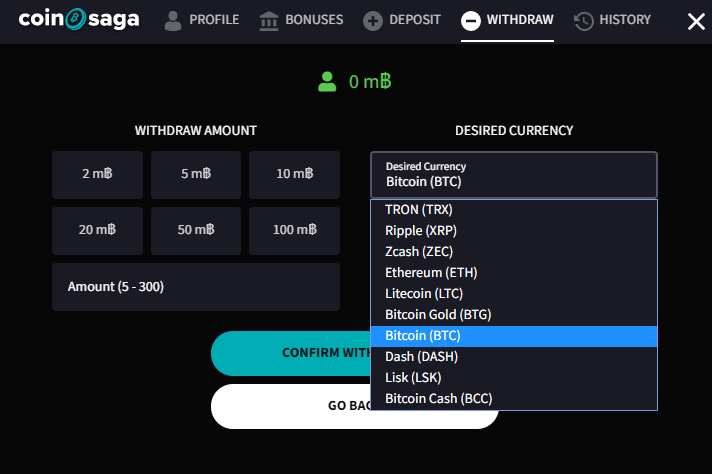Select the 2 mB amount button

click(x=97, y=175)
